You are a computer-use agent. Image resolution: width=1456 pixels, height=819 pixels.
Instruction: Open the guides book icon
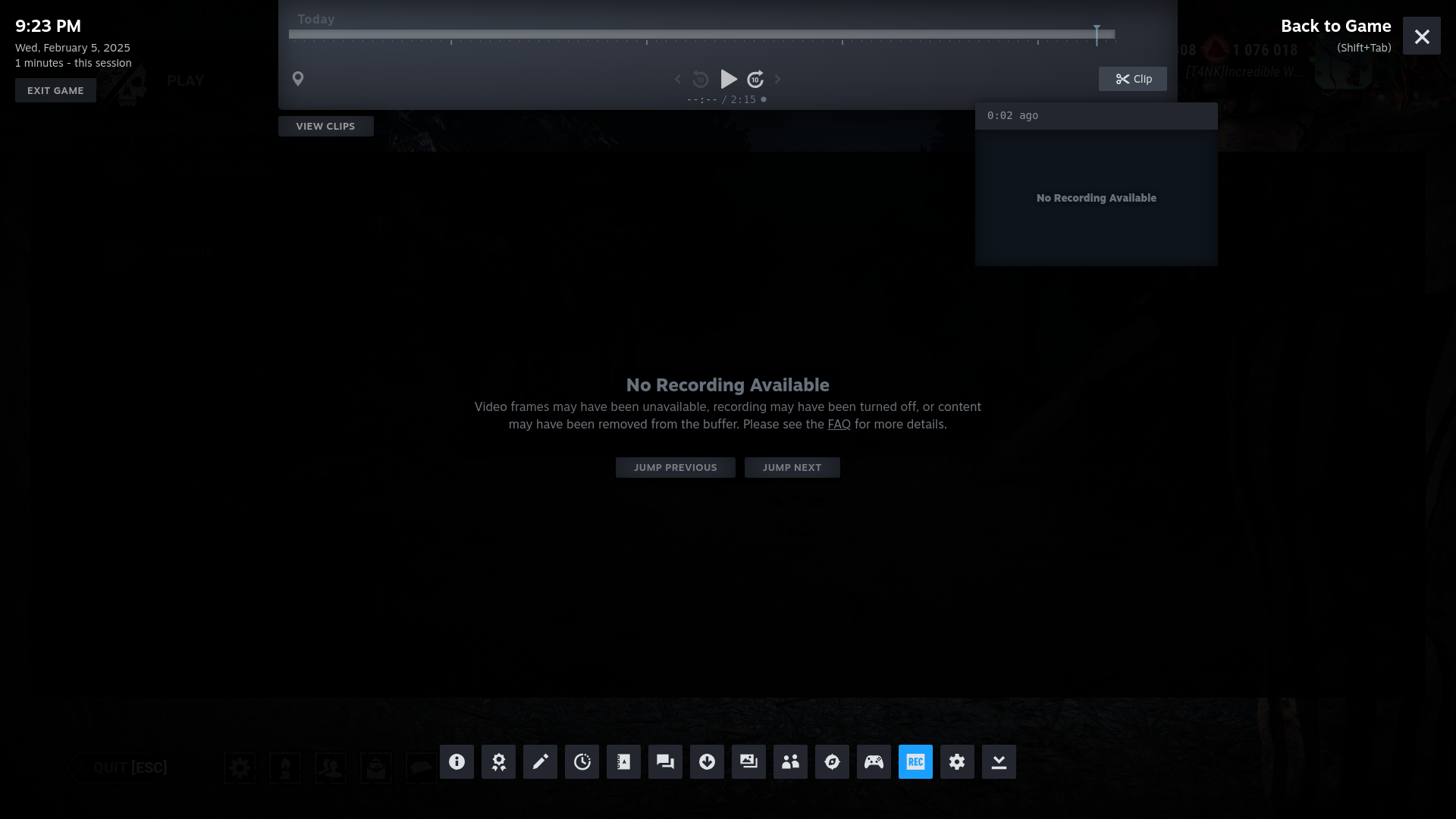623,761
